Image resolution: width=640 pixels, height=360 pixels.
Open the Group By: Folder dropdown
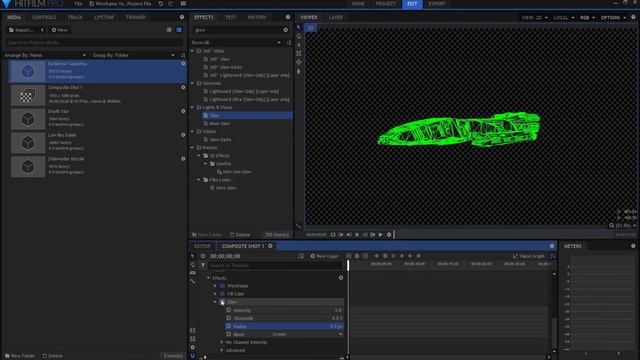click(133, 55)
